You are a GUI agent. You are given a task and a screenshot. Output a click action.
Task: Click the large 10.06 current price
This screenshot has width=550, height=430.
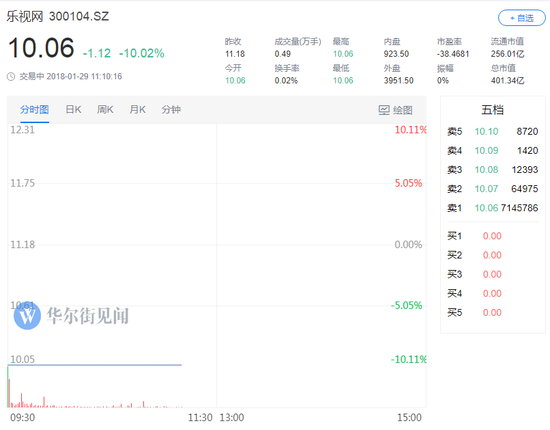point(41,48)
